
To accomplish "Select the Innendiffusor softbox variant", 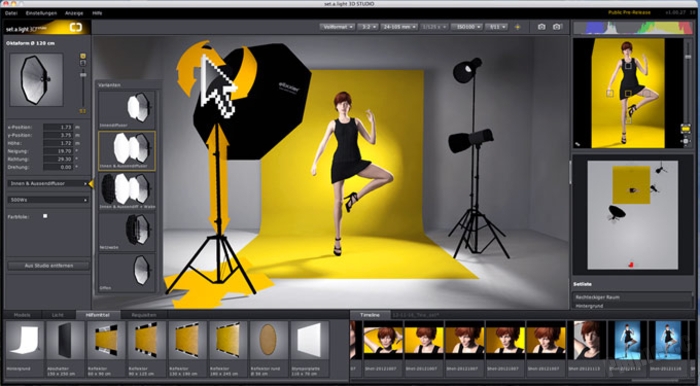I will click(x=127, y=110).
